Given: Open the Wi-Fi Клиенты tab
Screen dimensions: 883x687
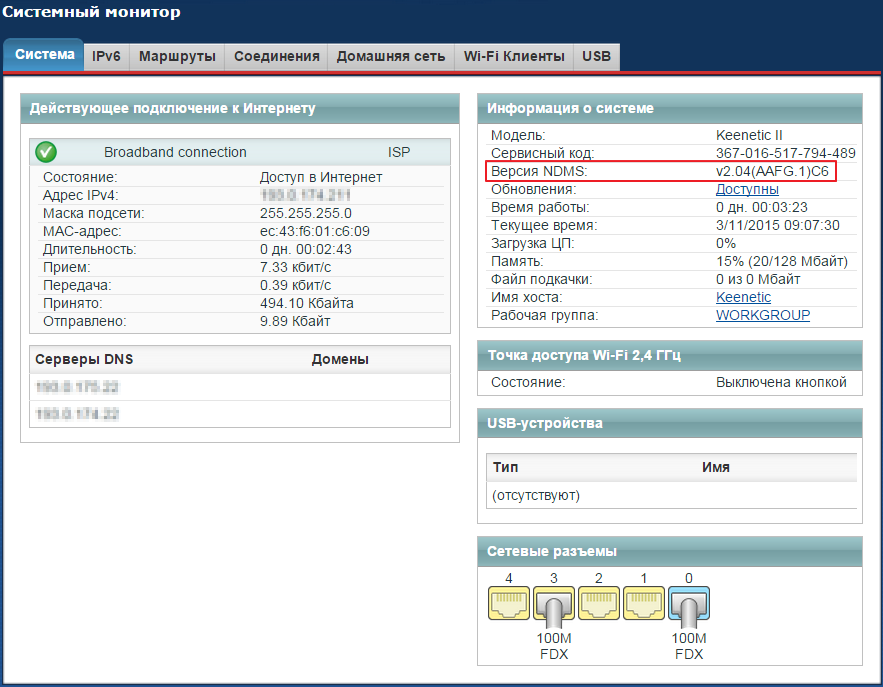Looking at the screenshot, I should tap(514, 57).
